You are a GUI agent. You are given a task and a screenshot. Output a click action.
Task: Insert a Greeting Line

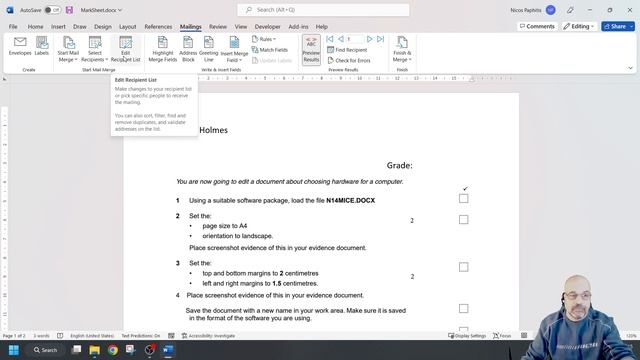click(209, 49)
